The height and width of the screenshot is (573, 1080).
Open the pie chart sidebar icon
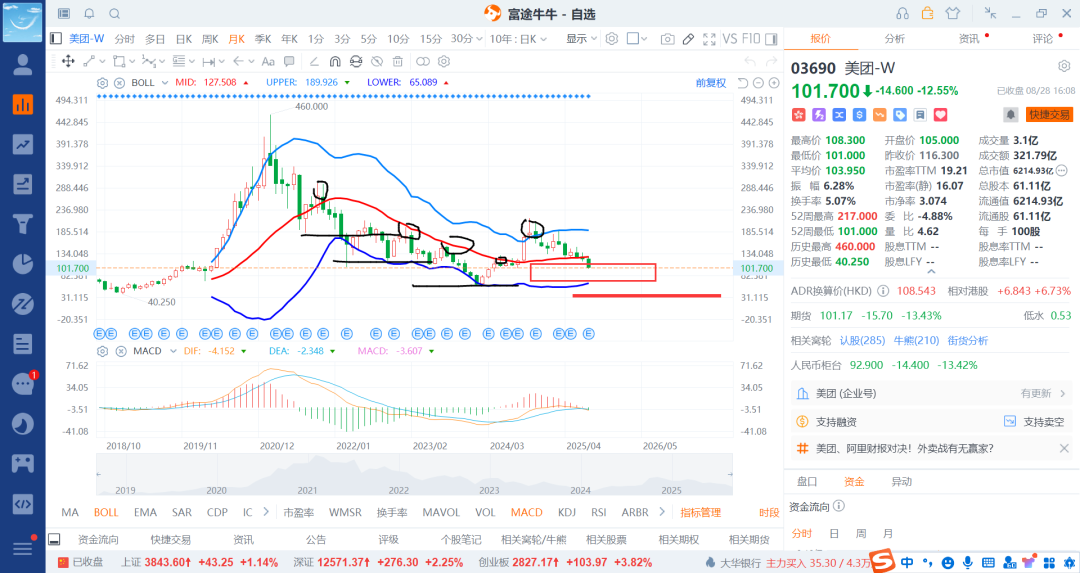click(23, 264)
